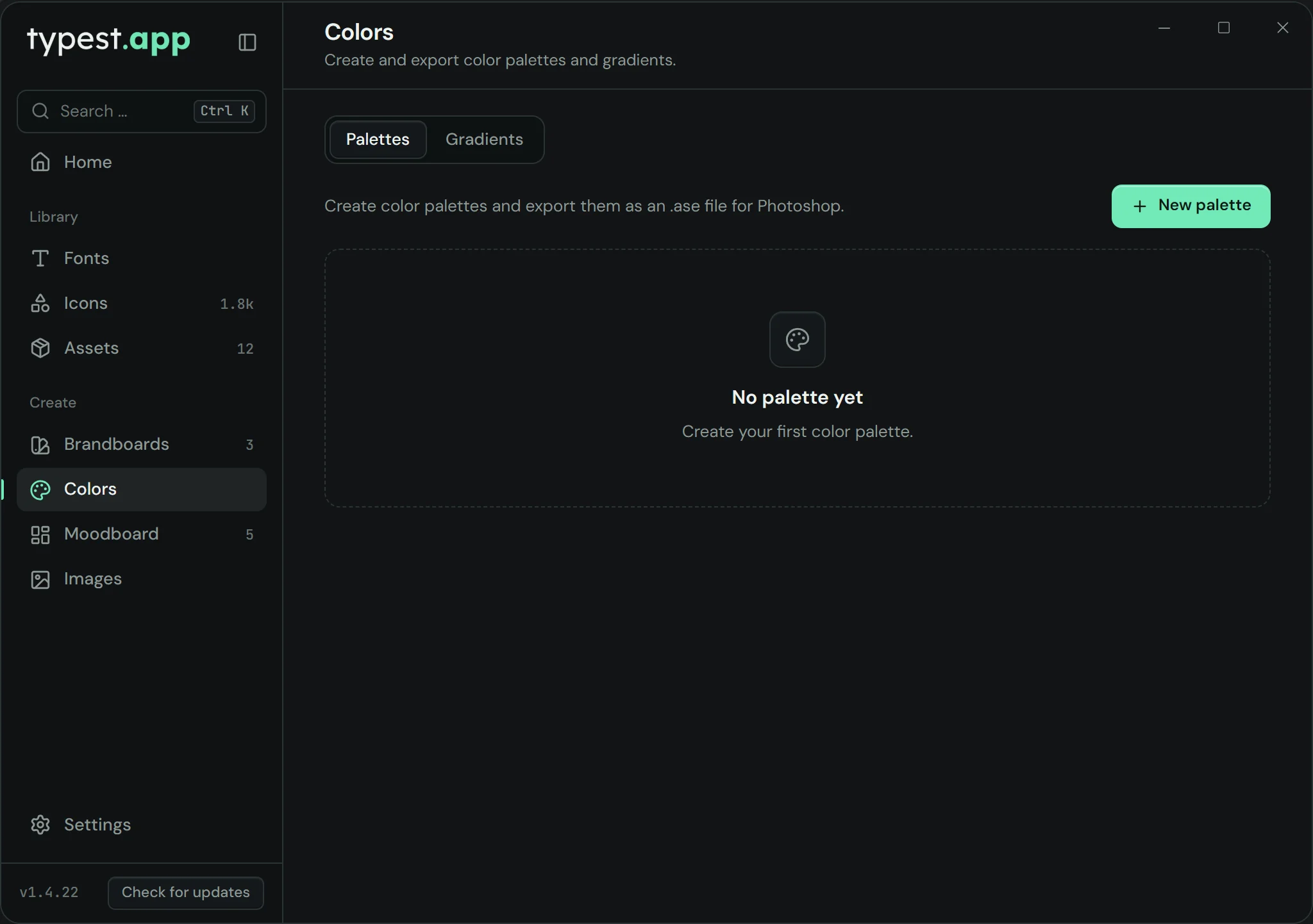Open the Moodboard section
1313x924 pixels.
click(x=142, y=534)
